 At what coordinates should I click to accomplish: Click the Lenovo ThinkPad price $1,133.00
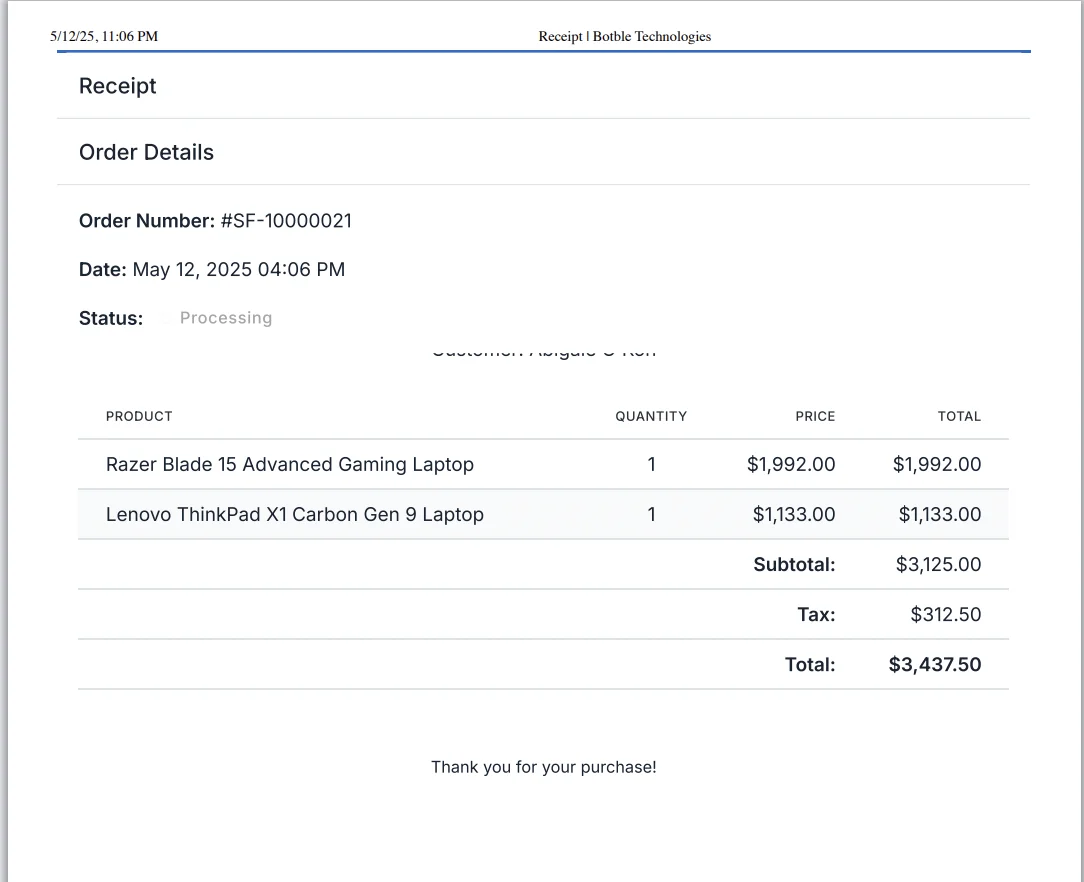[x=794, y=514]
